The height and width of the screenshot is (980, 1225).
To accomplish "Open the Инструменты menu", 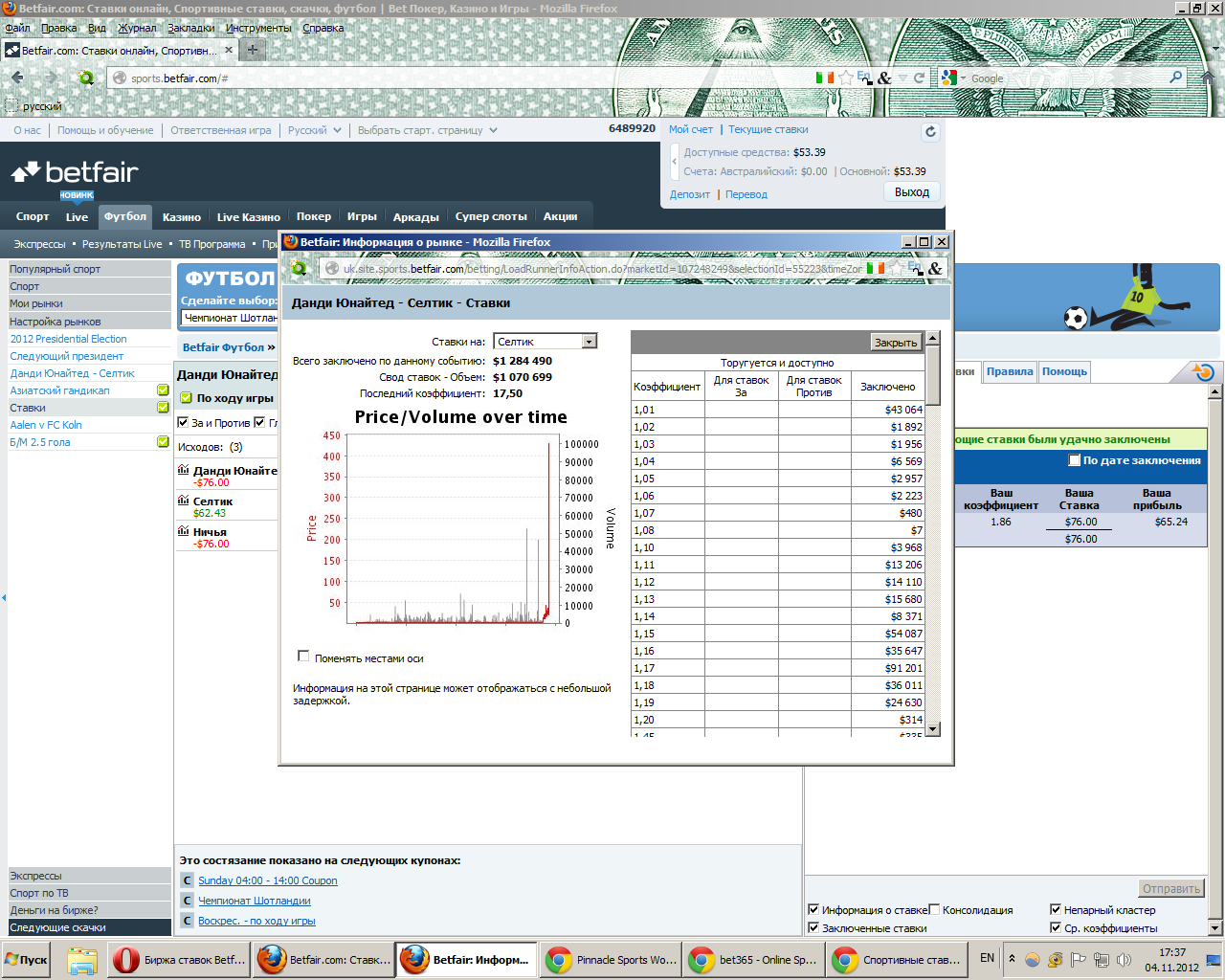I will pos(258,28).
